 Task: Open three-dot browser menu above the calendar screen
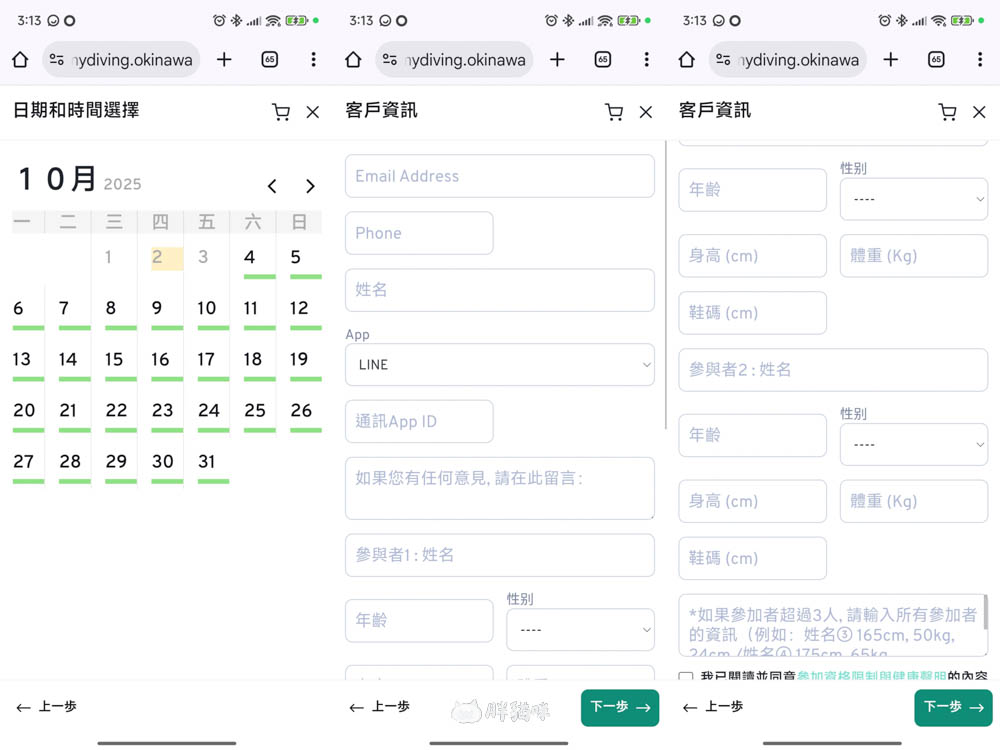(x=313, y=60)
